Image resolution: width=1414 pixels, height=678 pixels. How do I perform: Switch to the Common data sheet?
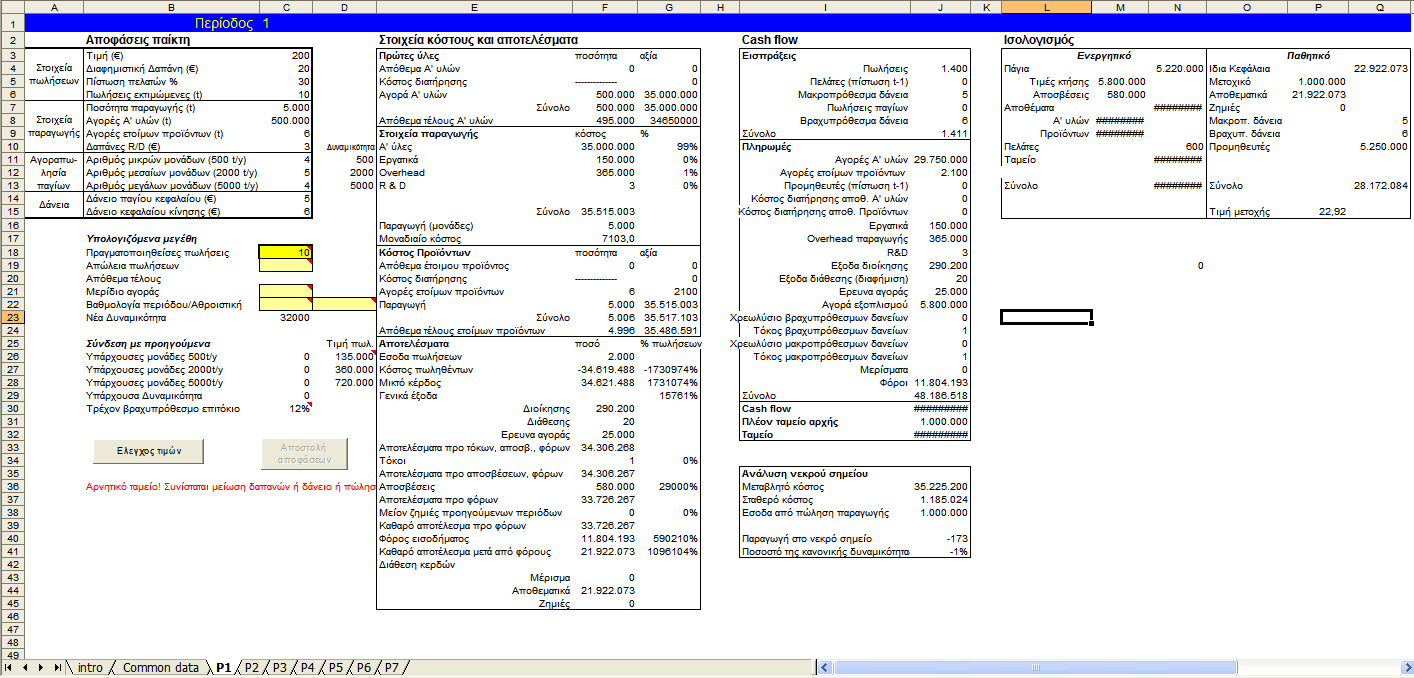(160, 667)
